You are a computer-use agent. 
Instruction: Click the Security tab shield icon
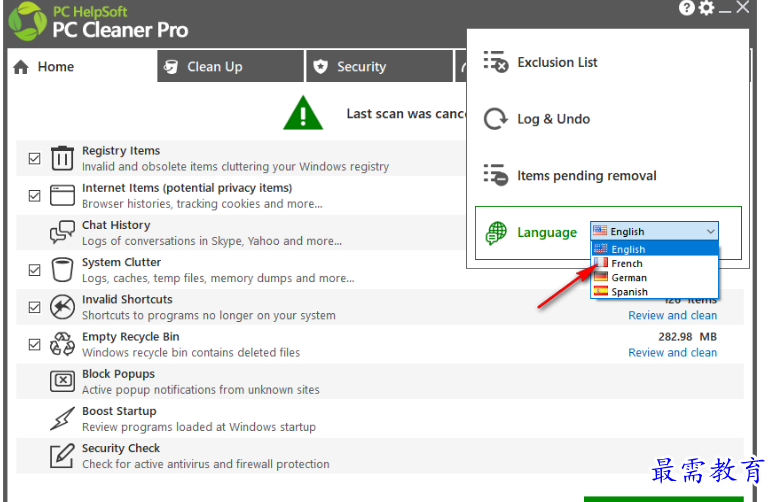point(320,66)
